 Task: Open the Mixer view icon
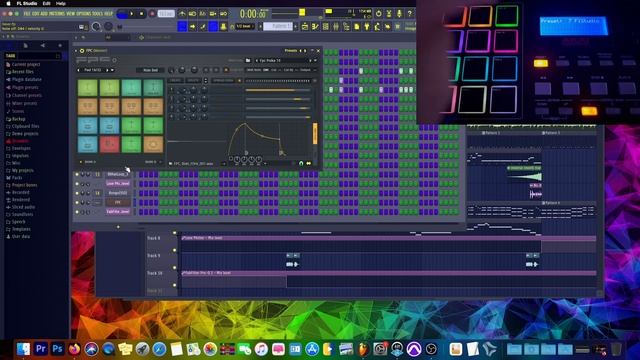(x=336, y=27)
